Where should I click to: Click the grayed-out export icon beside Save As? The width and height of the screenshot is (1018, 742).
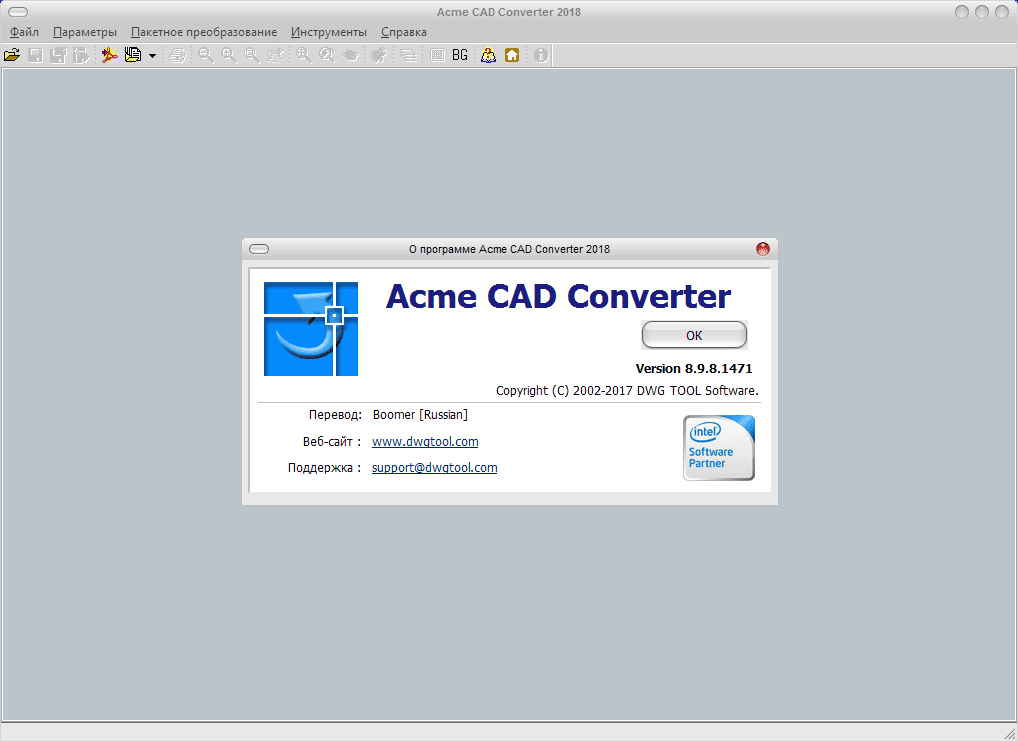81,55
